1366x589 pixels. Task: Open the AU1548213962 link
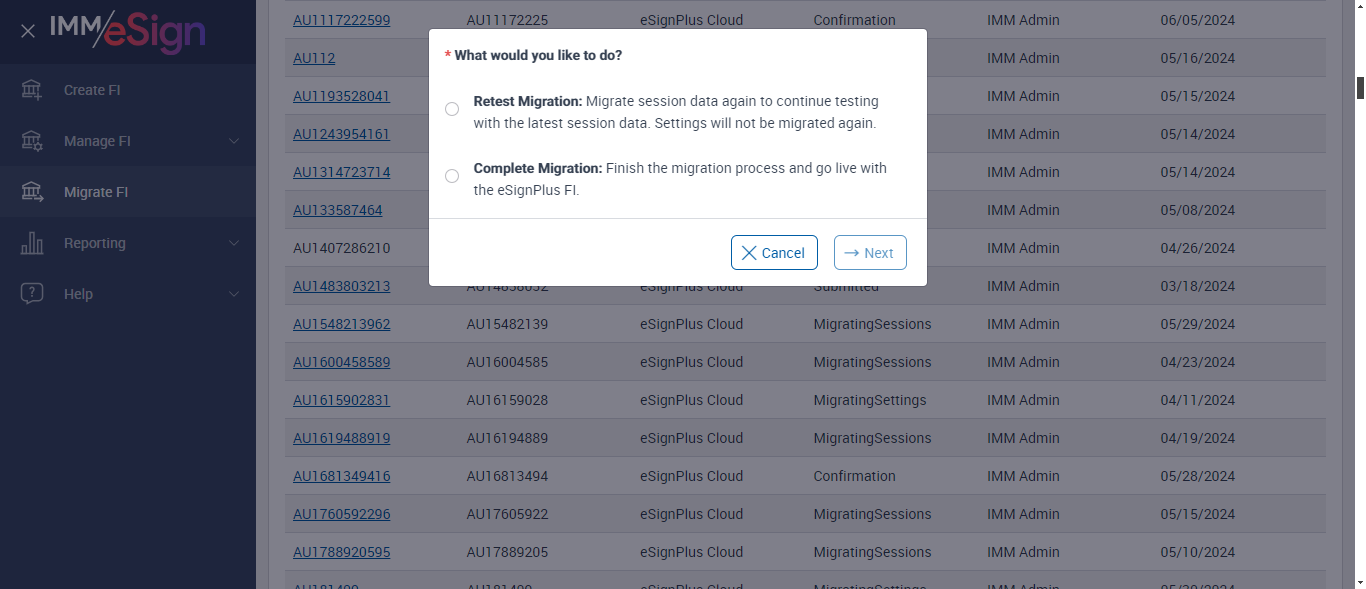pyautogui.click(x=341, y=324)
